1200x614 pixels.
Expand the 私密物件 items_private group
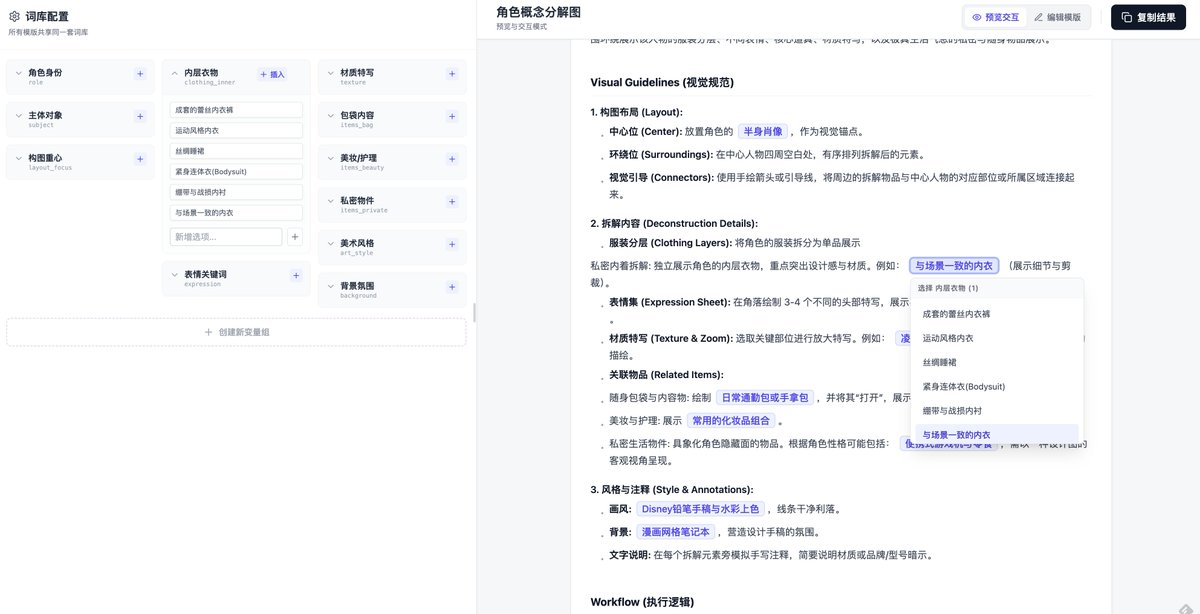330,201
